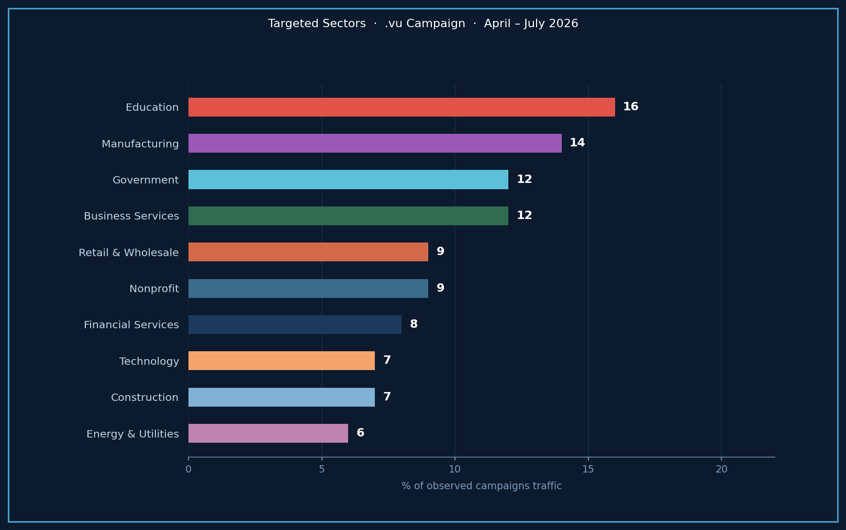846x530 pixels.
Task: Click the chart title mentioning .vu Campaign
Action: tap(423, 24)
